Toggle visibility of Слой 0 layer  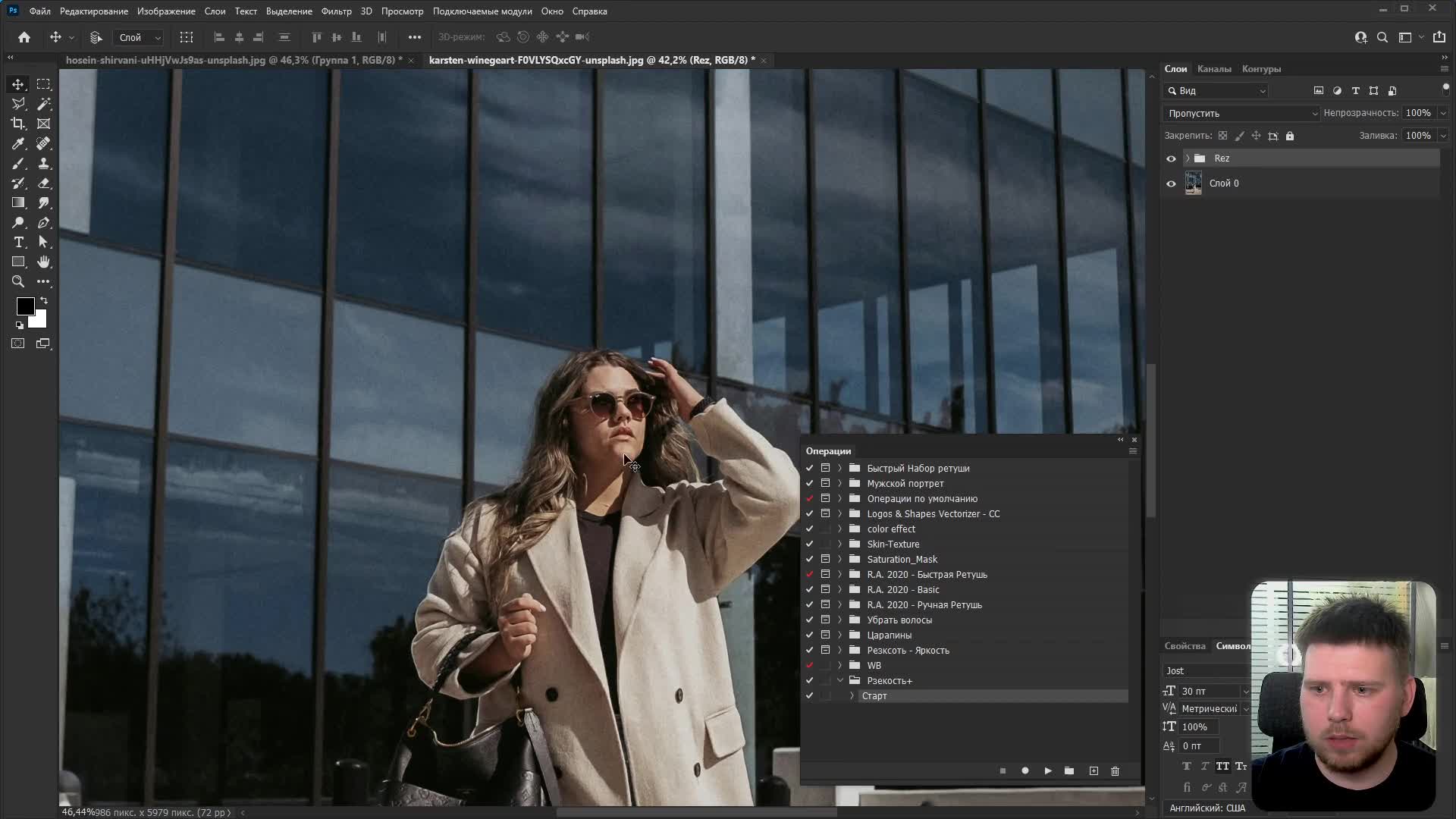(1171, 184)
